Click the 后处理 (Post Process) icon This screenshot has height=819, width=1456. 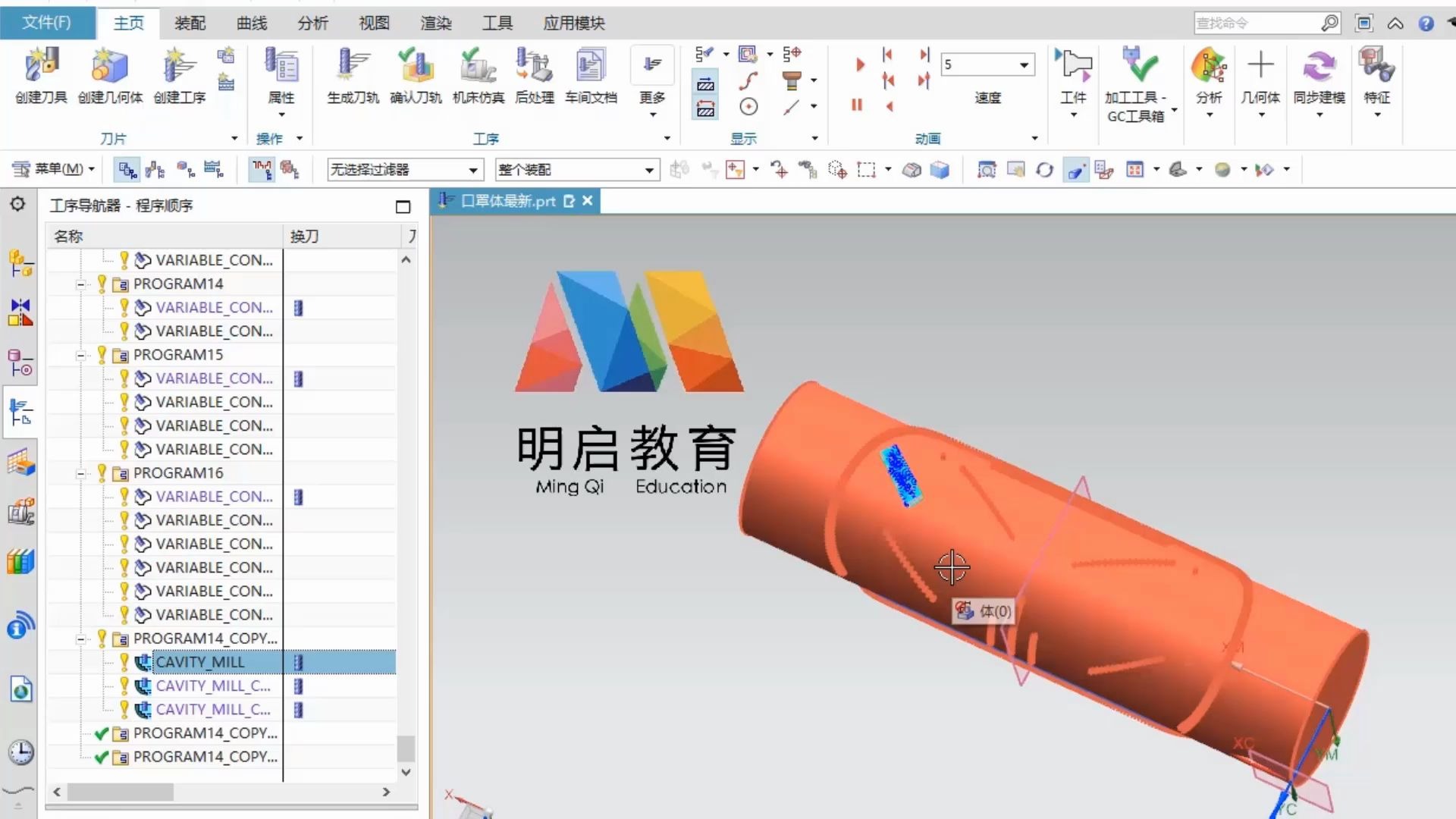(x=535, y=67)
